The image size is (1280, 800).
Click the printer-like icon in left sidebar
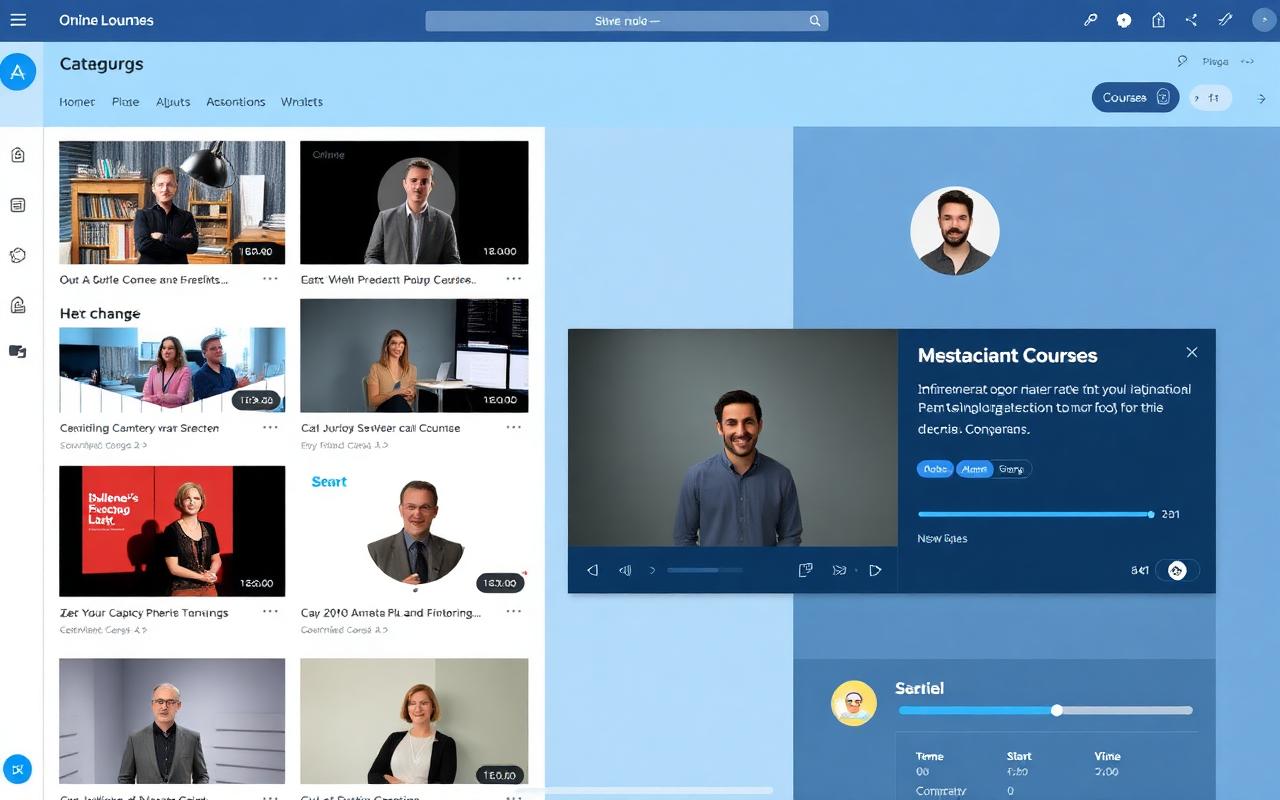[x=18, y=305]
